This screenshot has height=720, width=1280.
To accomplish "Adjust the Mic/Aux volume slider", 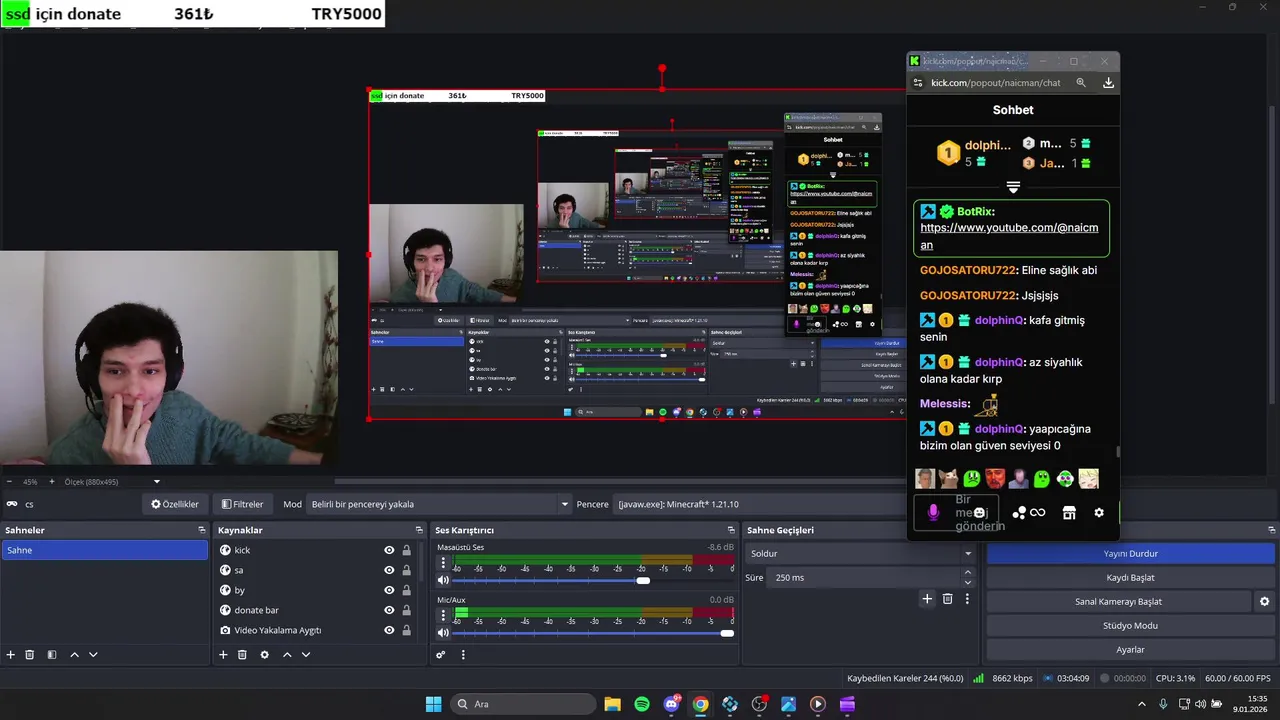I will click(x=594, y=633).
